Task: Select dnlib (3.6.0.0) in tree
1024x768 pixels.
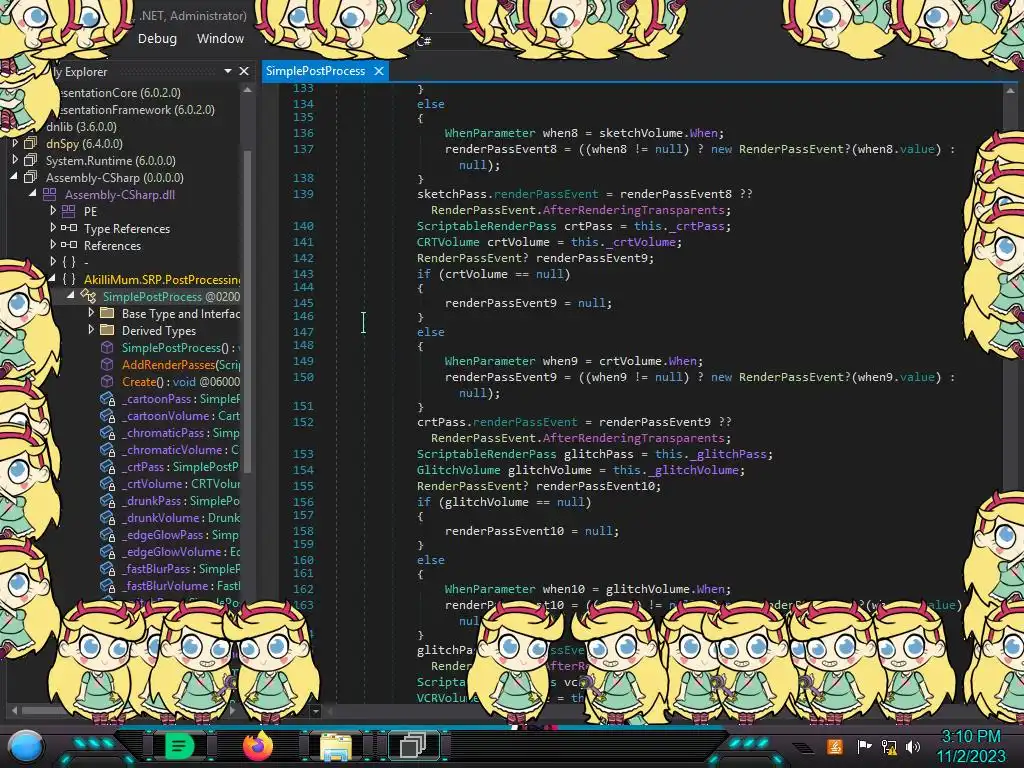Action: (82, 126)
